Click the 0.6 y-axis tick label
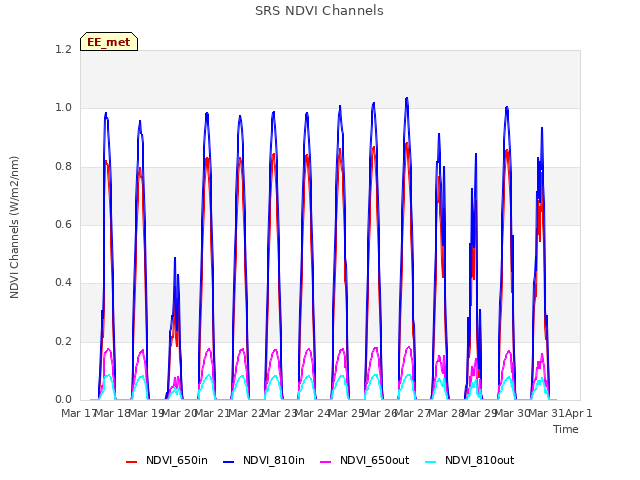Image resolution: width=640 pixels, height=480 pixels. point(63,224)
